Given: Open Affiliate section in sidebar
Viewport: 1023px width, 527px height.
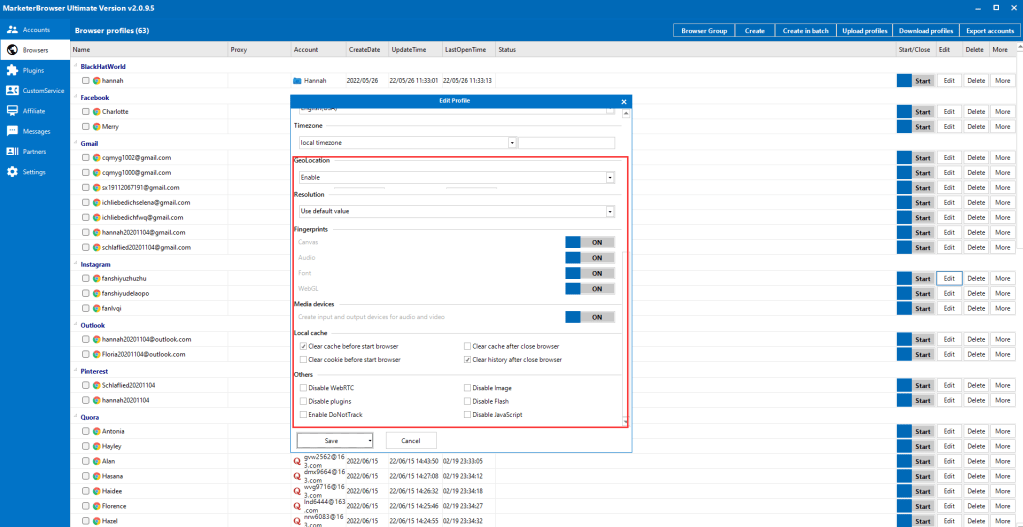Looking at the screenshot, I should click(34, 110).
